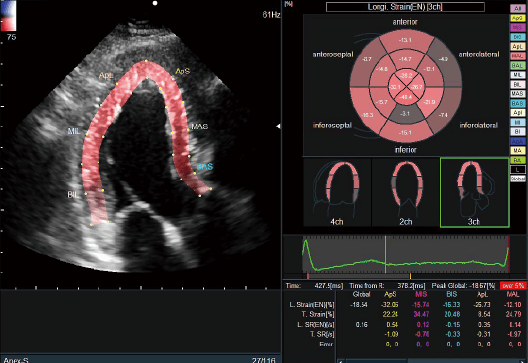Image resolution: width=528 pixels, height=363 pixels.
Task: Toggle the blue BAS legend button
Action: pyautogui.click(x=518, y=103)
